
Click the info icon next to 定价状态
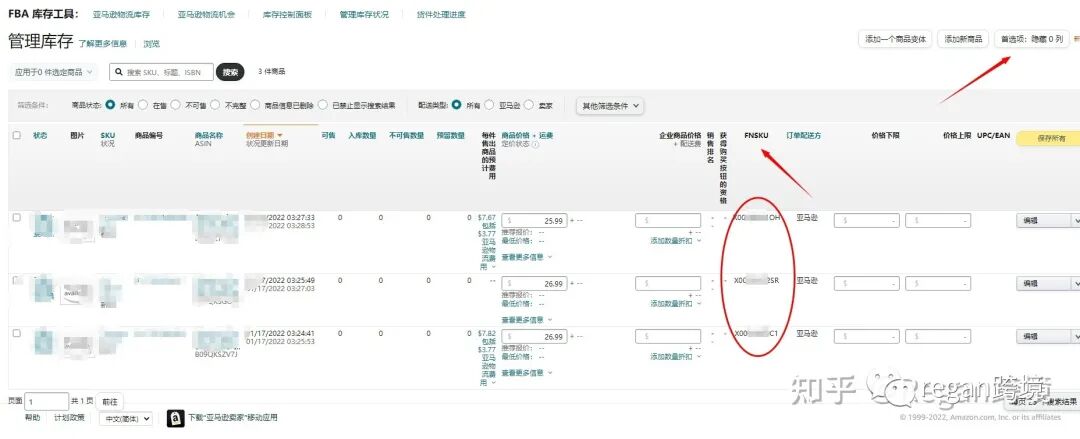(x=536, y=144)
